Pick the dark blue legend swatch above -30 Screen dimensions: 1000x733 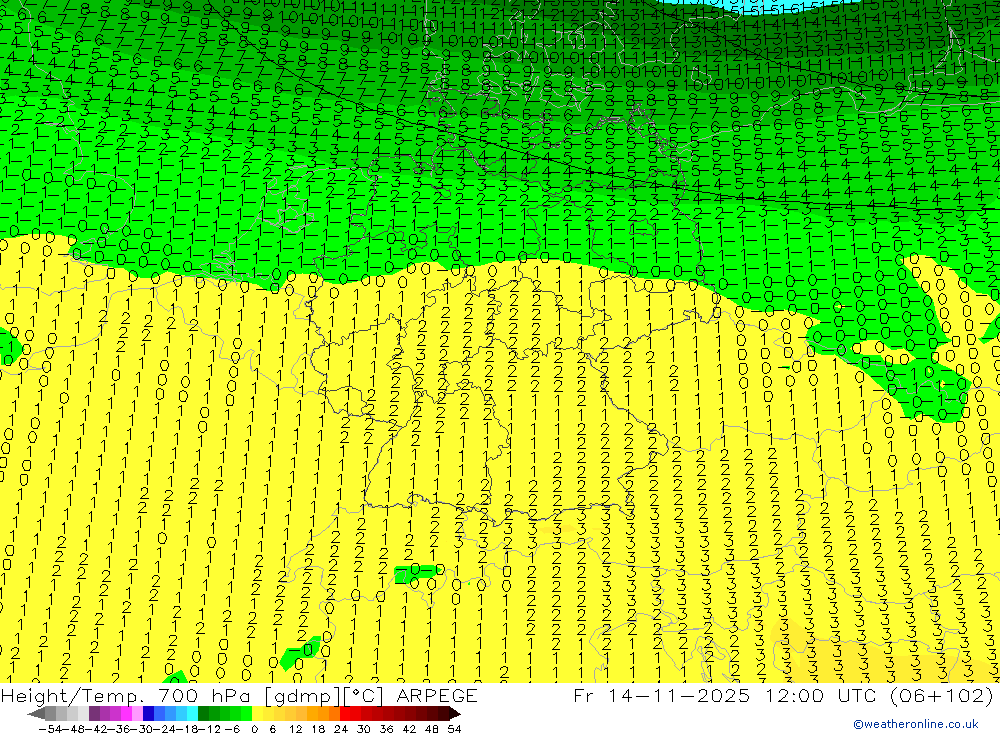[x=148, y=714]
